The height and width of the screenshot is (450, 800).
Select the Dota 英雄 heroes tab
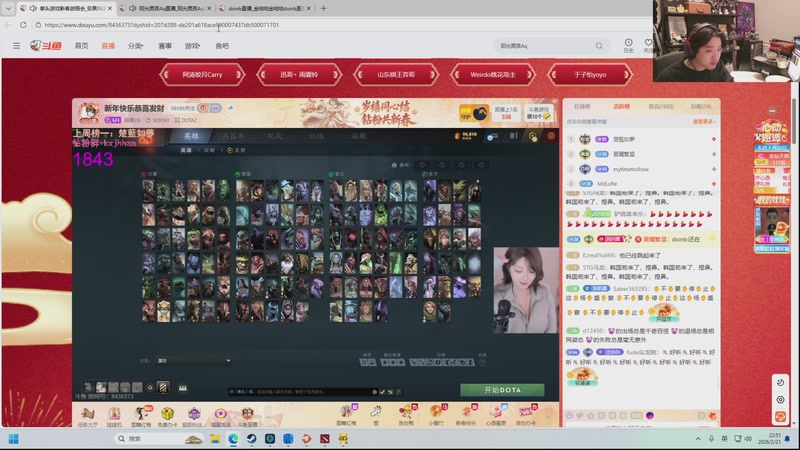[x=191, y=136]
